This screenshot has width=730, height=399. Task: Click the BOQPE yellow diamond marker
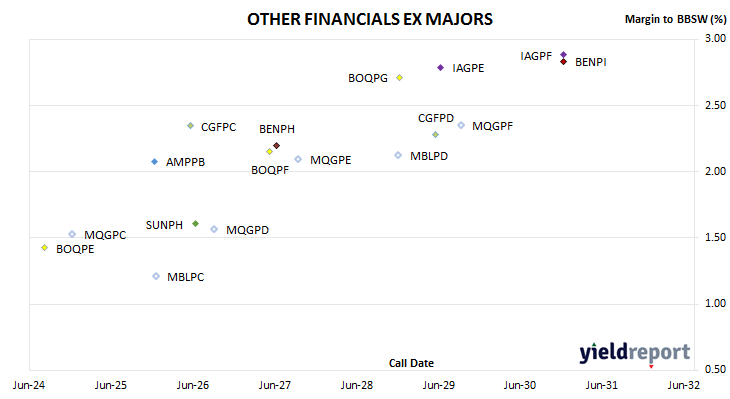[45, 248]
